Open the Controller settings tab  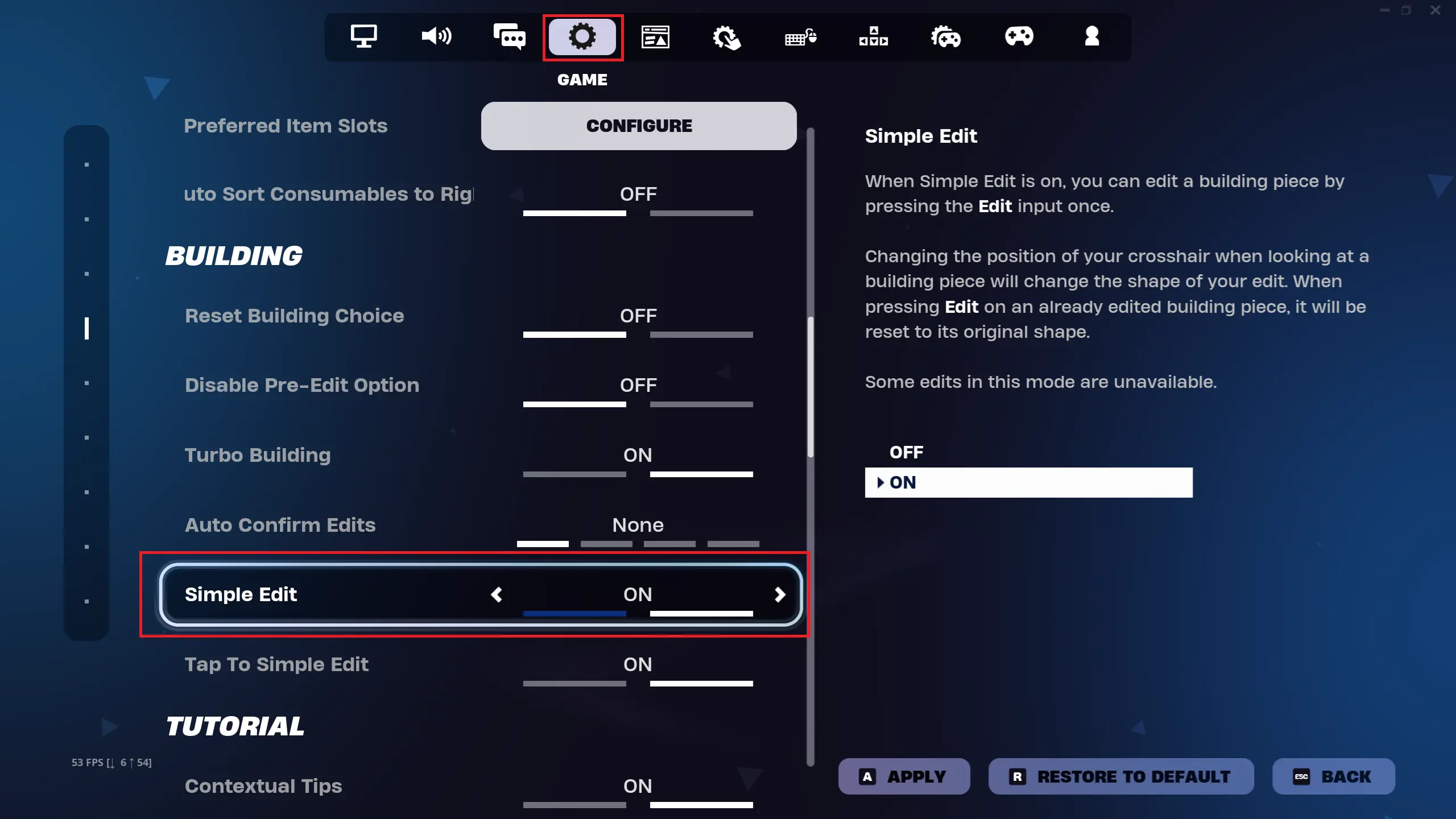pos(1018,36)
